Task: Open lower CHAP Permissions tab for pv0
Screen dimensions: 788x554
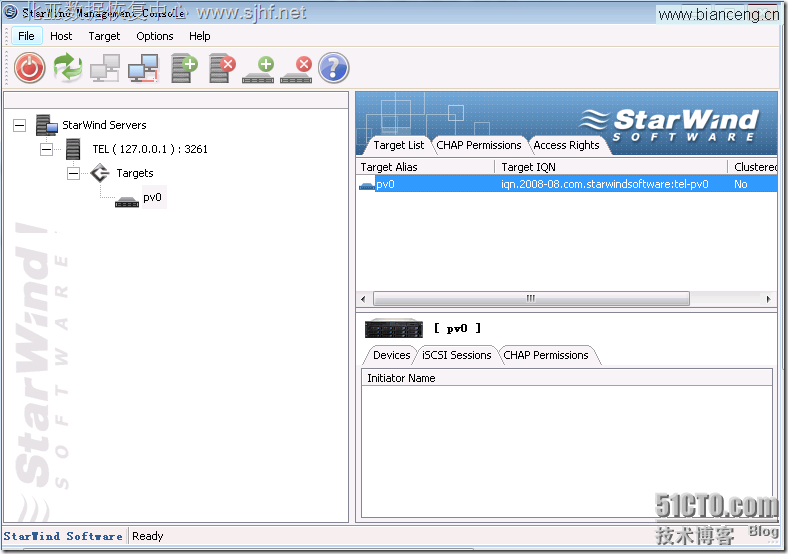Action: [x=546, y=355]
